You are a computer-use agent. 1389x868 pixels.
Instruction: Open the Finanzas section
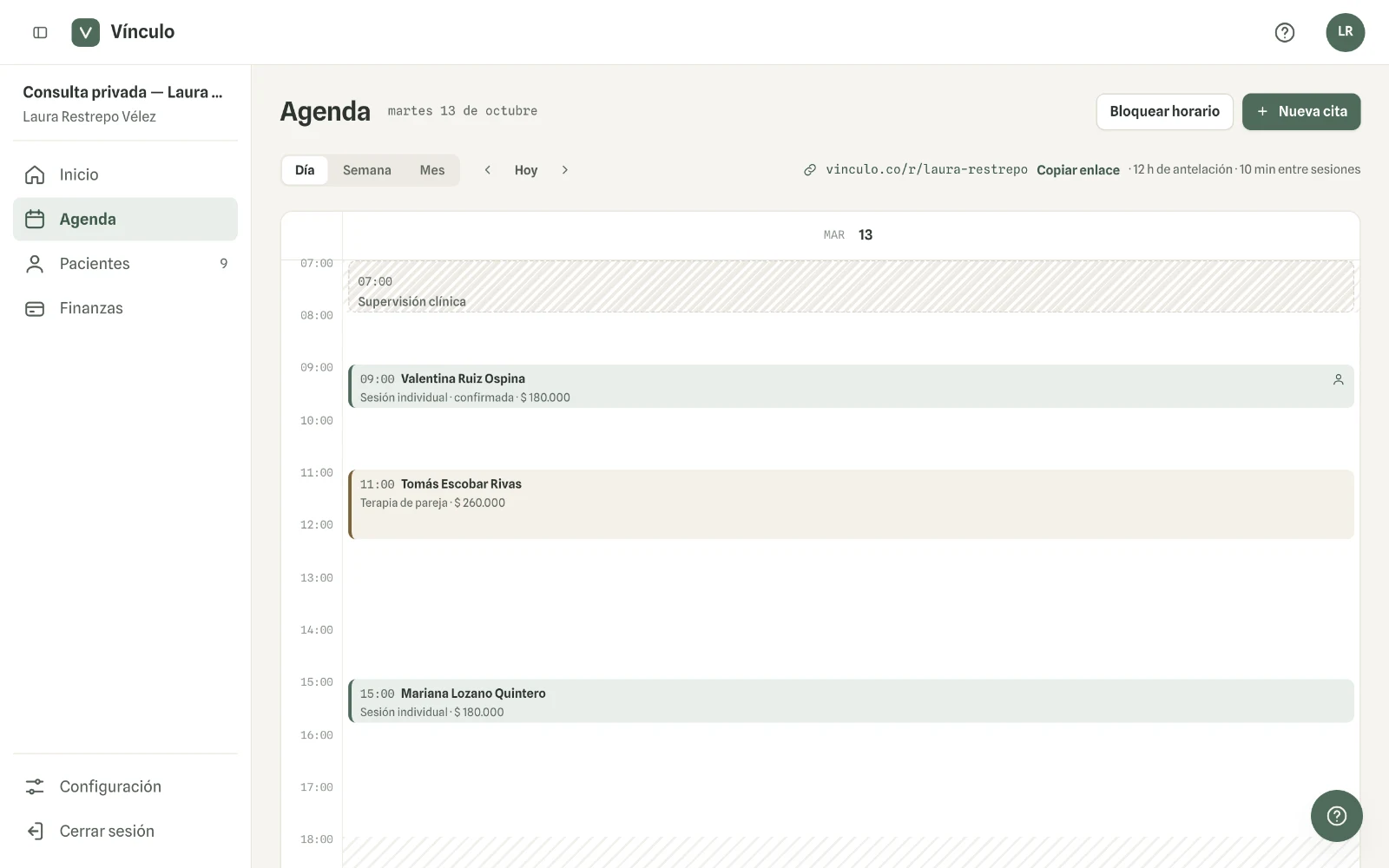[x=125, y=308]
